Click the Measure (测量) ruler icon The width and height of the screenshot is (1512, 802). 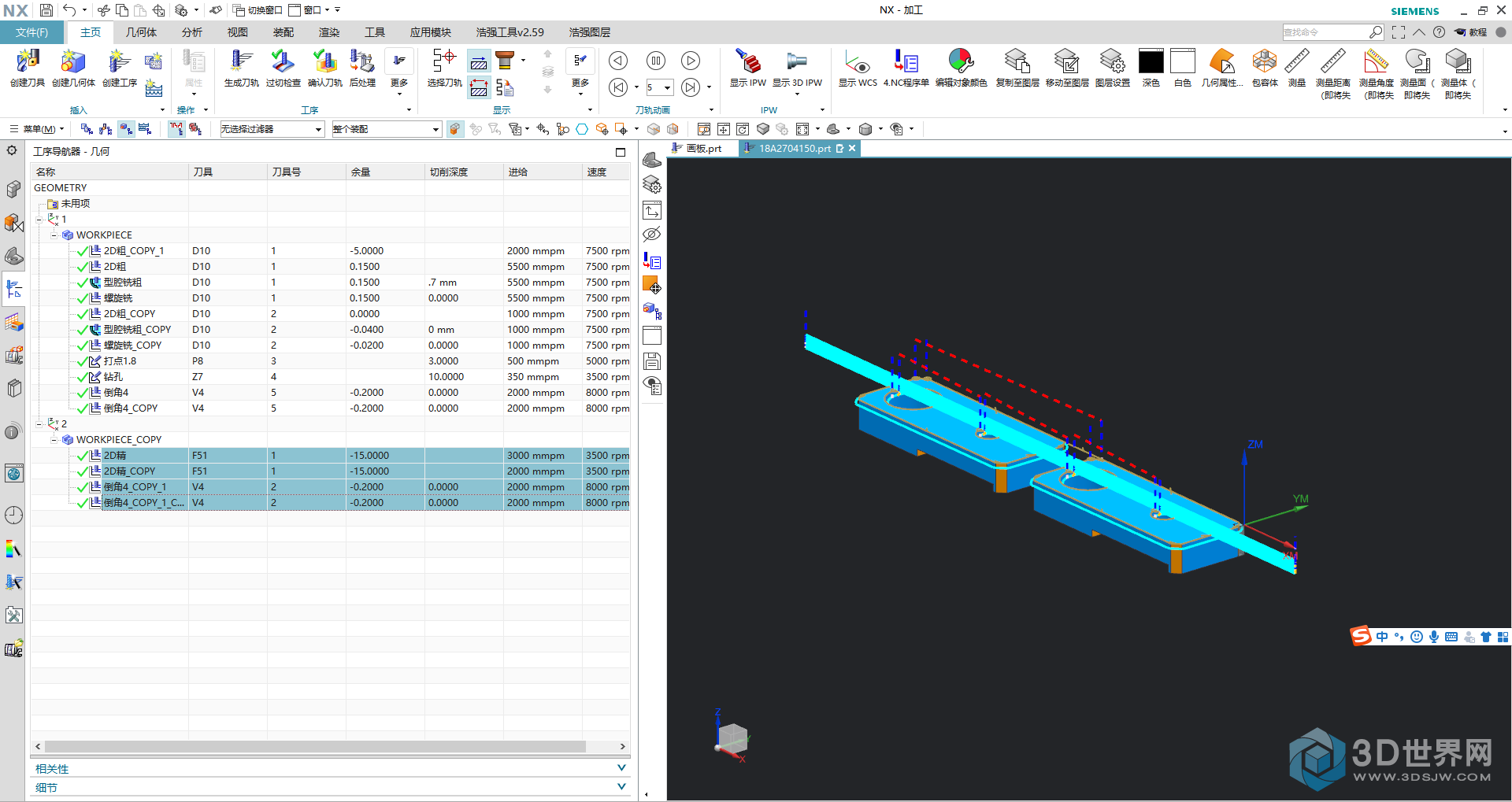point(1296,61)
